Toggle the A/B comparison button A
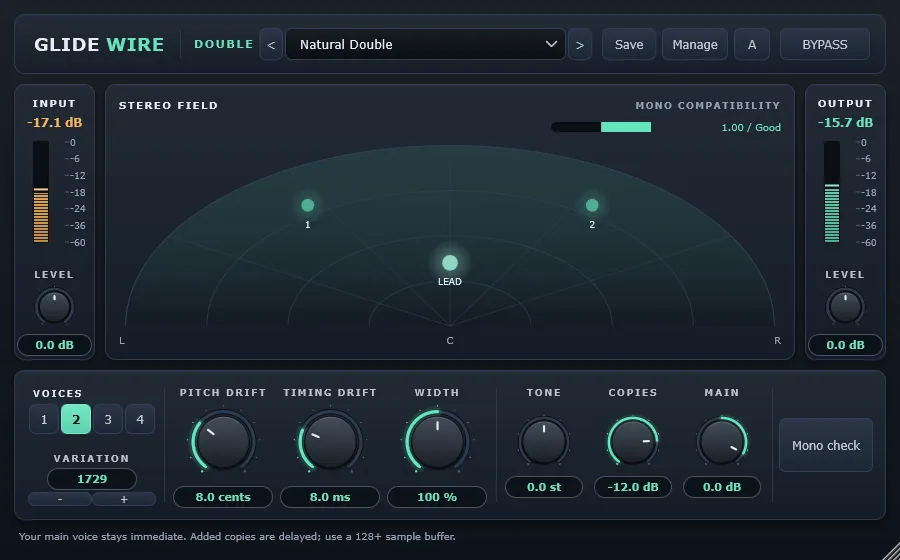Viewport: 900px width, 560px height. (x=751, y=45)
